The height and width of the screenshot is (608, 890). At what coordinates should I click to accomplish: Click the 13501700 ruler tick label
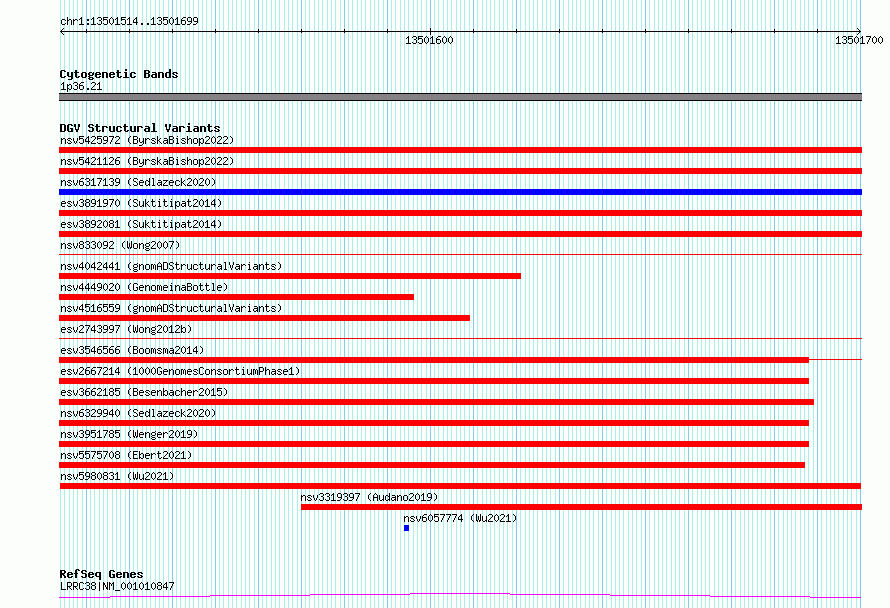pos(859,40)
